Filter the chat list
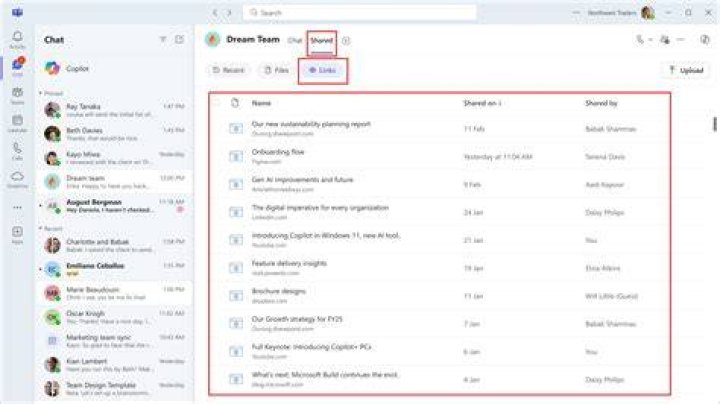Screen dimensions: 720x404 click(x=163, y=40)
